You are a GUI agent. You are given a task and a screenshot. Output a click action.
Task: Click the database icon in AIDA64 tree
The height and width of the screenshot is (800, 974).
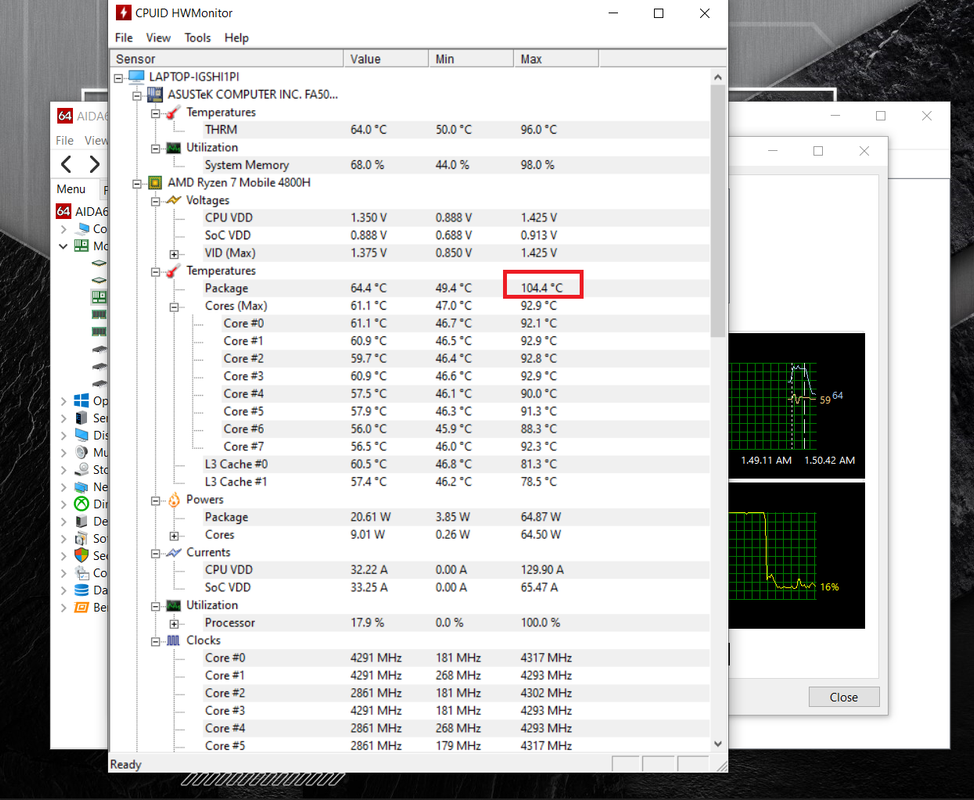(81, 590)
